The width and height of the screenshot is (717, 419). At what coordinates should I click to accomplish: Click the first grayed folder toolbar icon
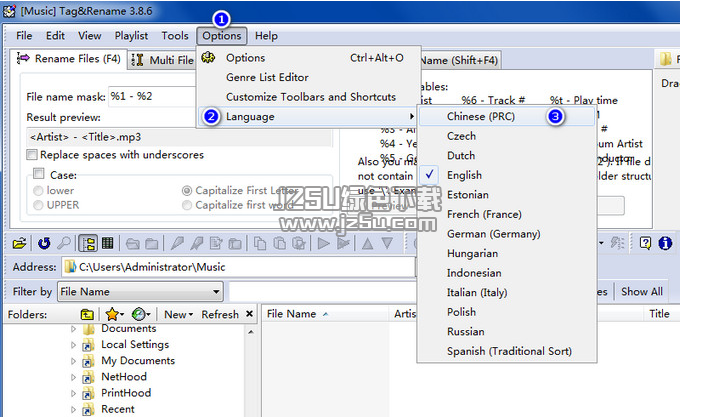tap(133, 243)
